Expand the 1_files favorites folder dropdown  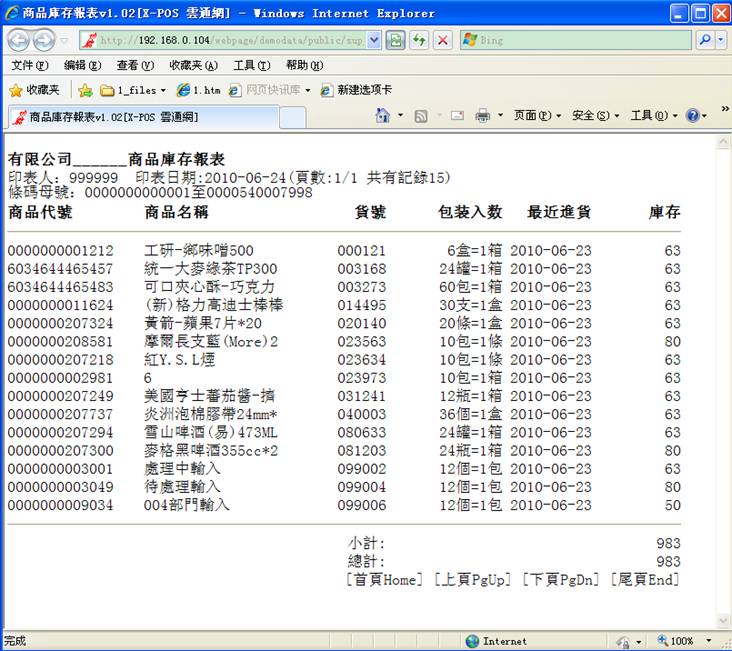162,90
